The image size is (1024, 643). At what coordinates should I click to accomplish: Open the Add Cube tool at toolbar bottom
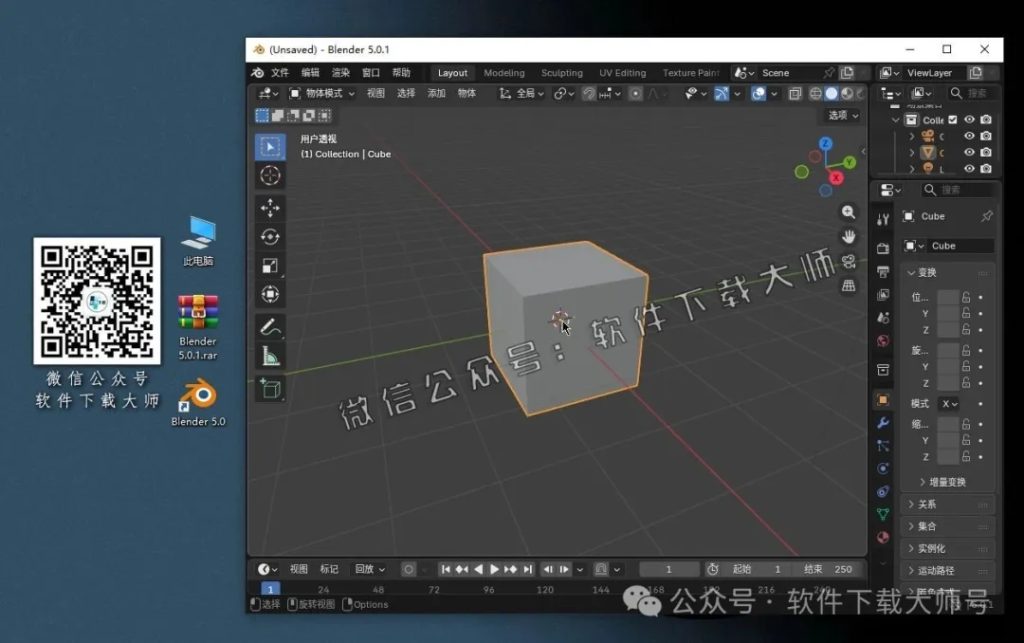click(x=270, y=389)
